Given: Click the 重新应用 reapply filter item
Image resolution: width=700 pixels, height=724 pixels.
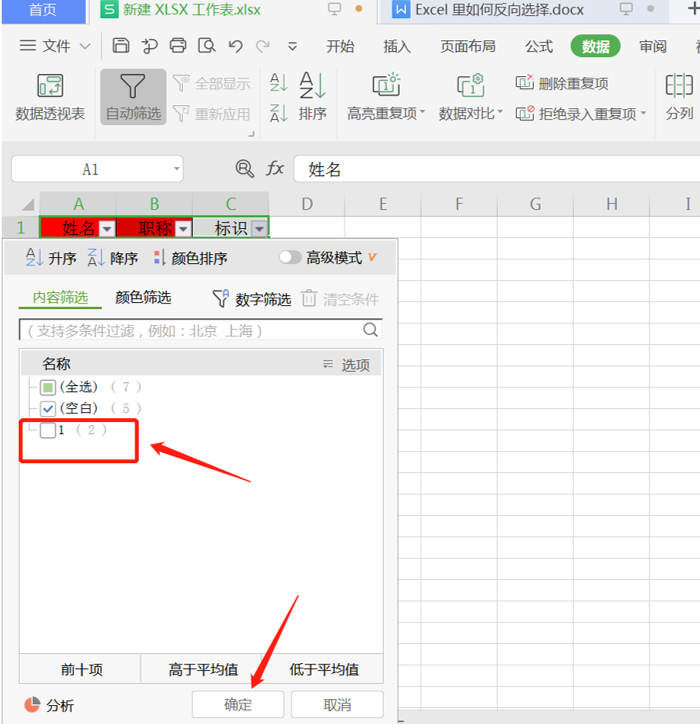Looking at the screenshot, I should point(211,114).
